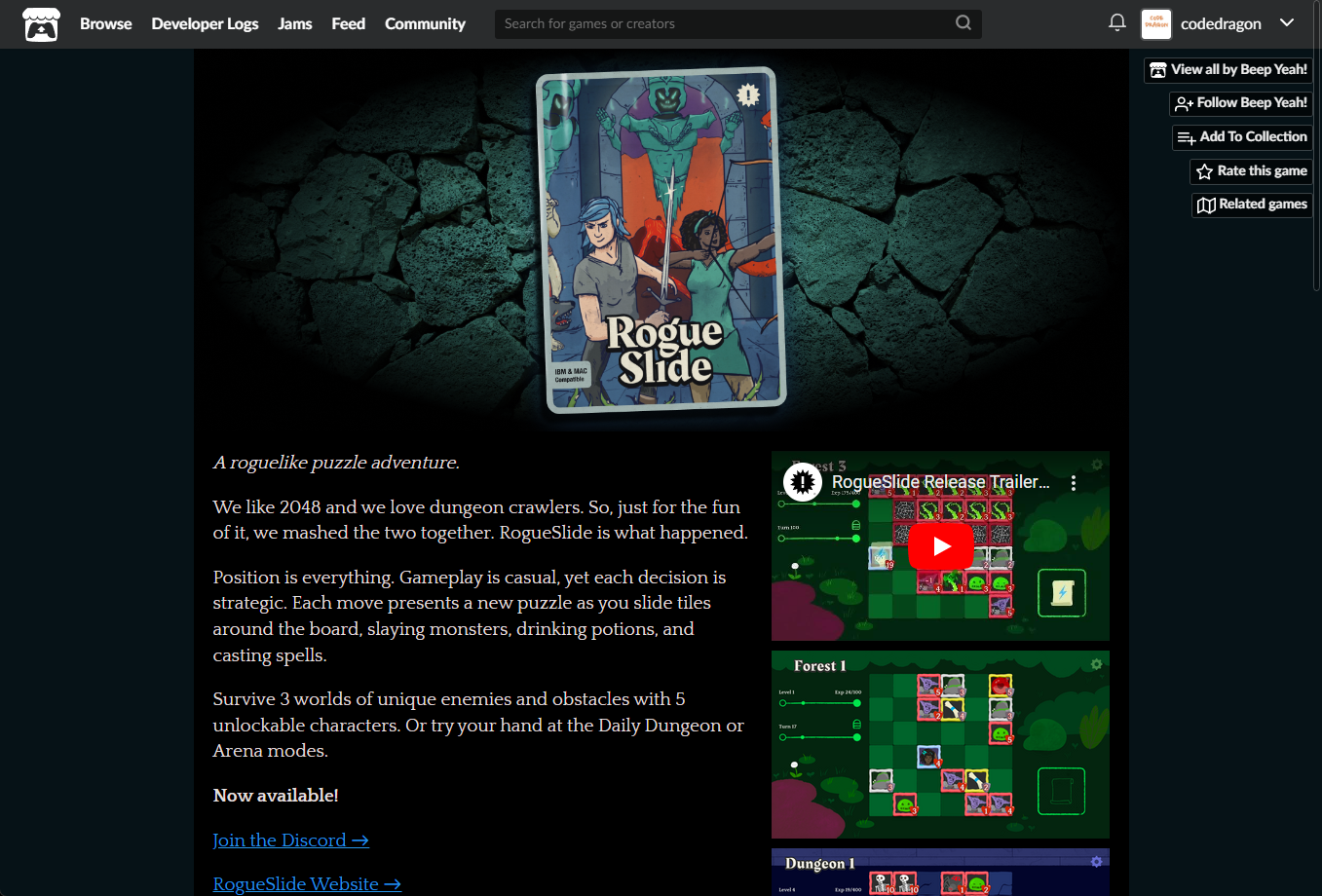
Task: Click 'A roguelike puzzle adventure.' tagline
Action: click(336, 463)
